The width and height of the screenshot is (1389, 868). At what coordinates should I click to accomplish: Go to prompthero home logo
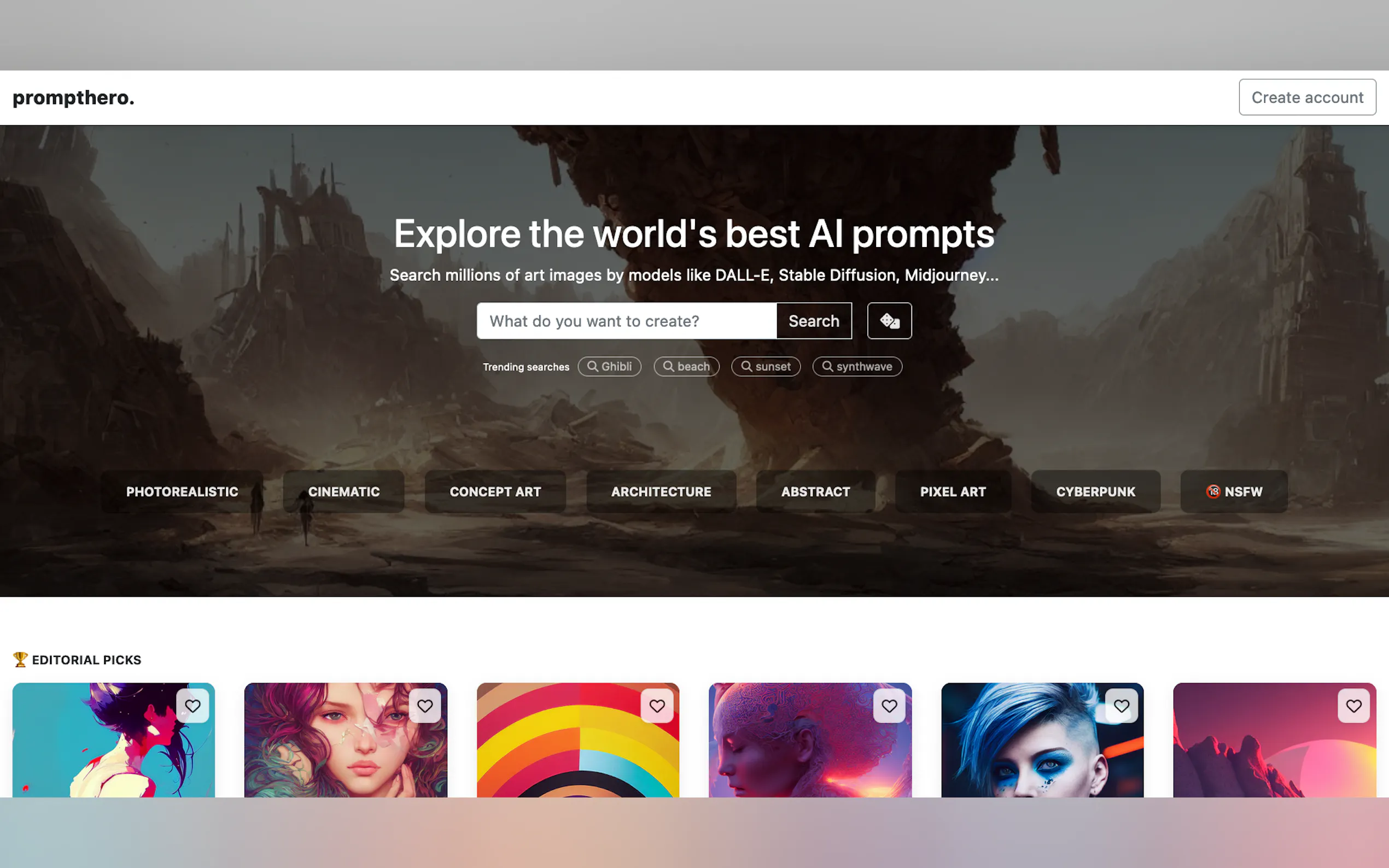(x=73, y=98)
